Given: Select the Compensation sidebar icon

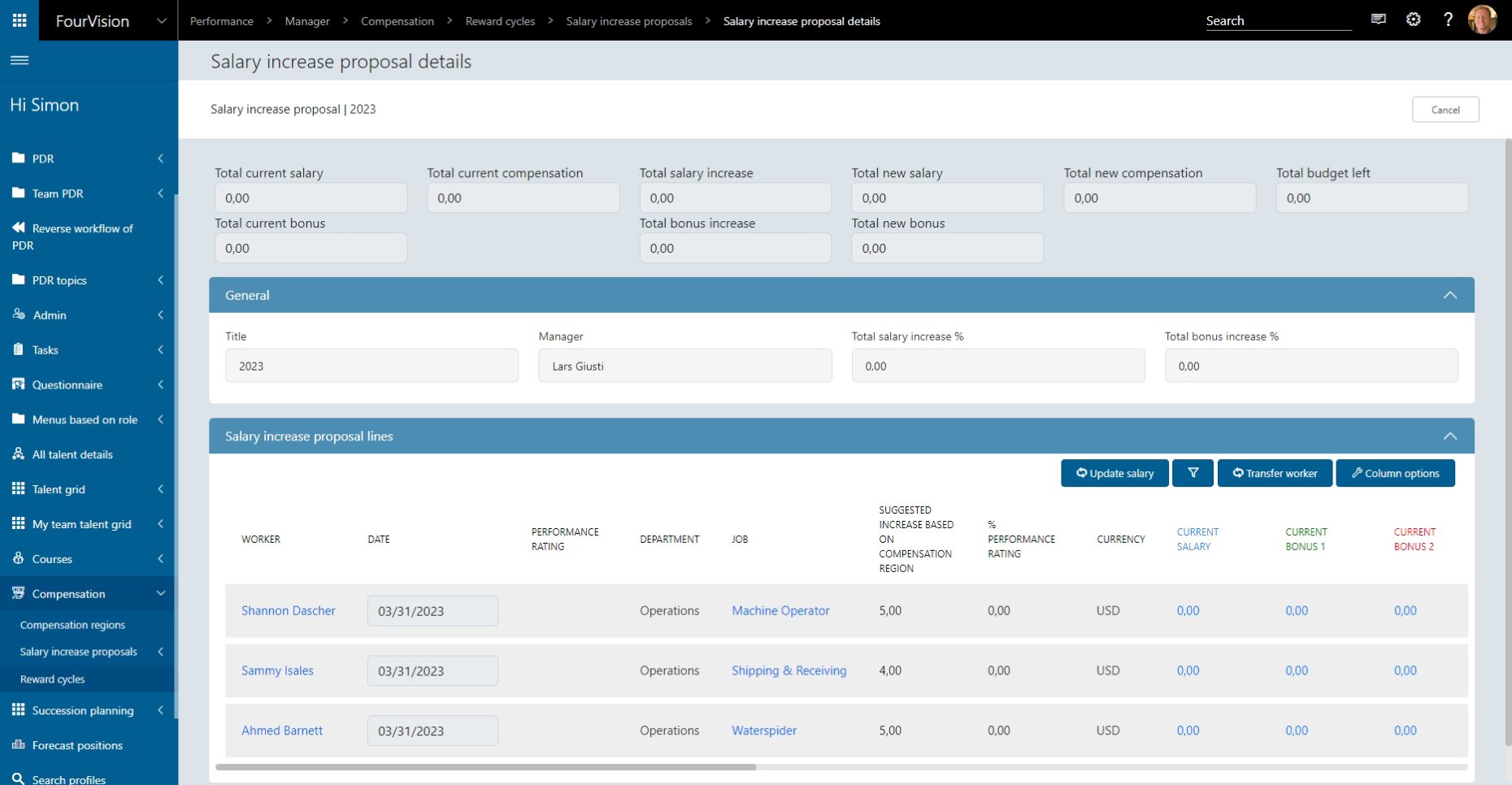Looking at the screenshot, I should (17, 593).
